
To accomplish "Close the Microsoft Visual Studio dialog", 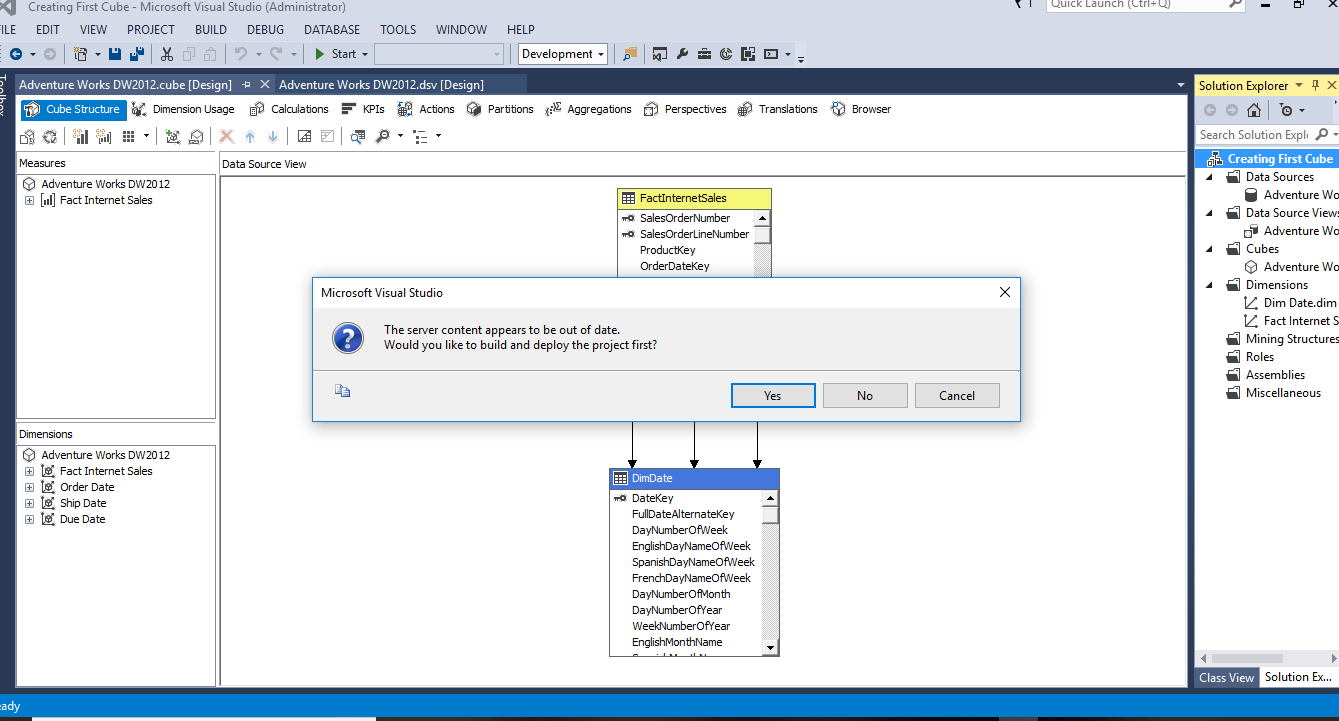I will 1005,292.
